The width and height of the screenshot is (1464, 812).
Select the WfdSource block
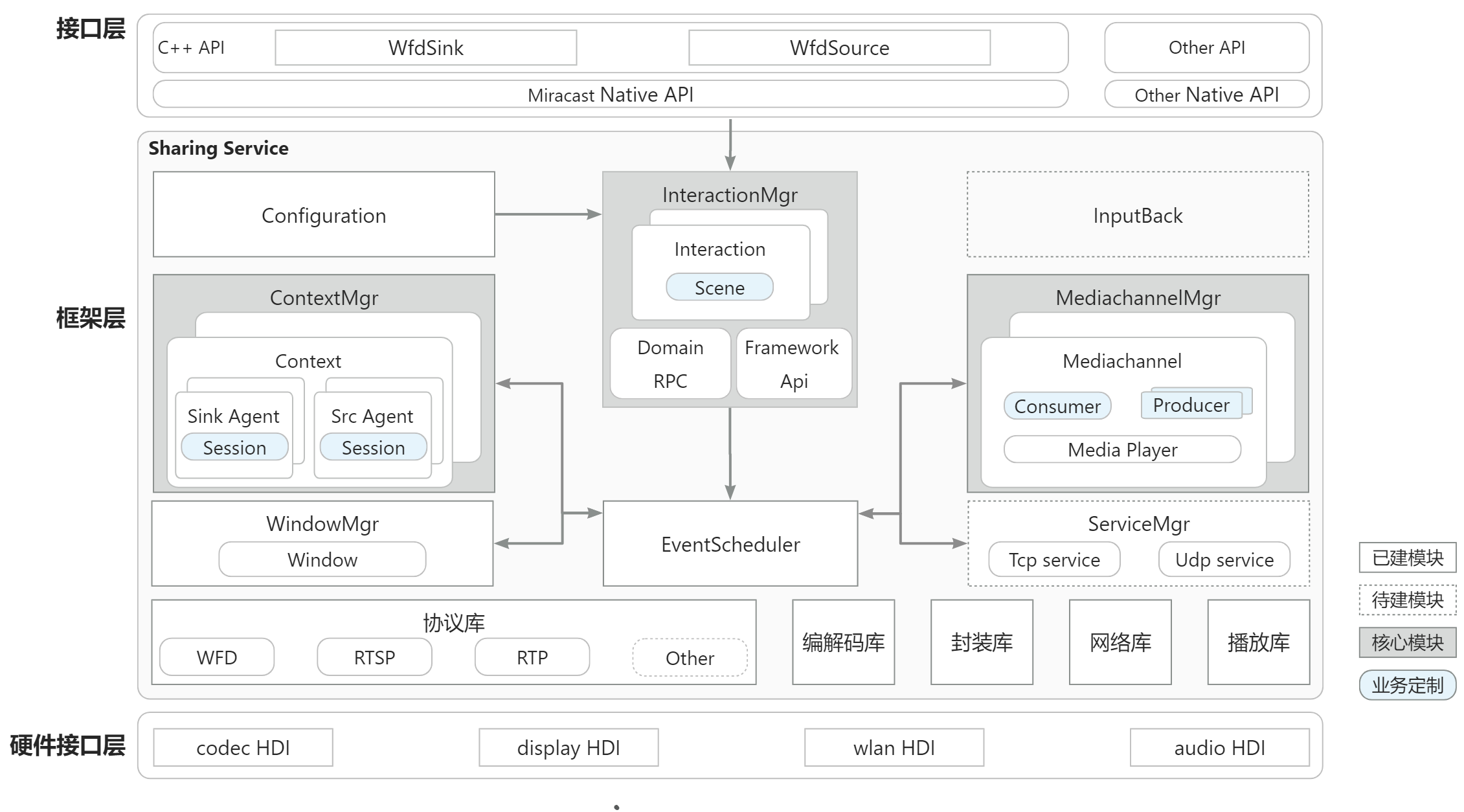click(x=839, y=48)
